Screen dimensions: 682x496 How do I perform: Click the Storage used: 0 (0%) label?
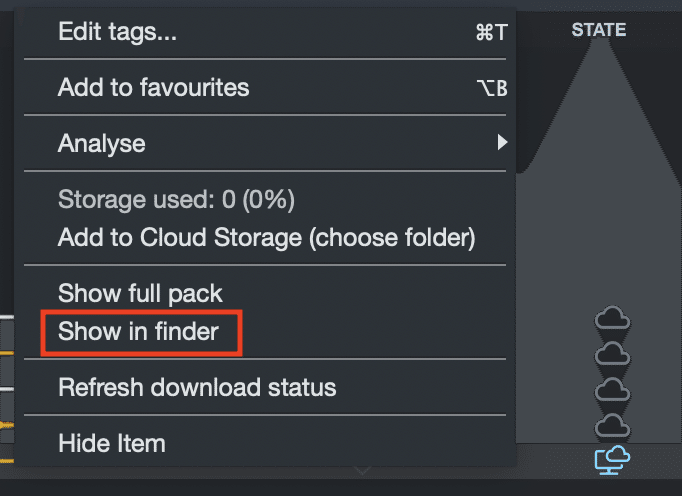176,199
